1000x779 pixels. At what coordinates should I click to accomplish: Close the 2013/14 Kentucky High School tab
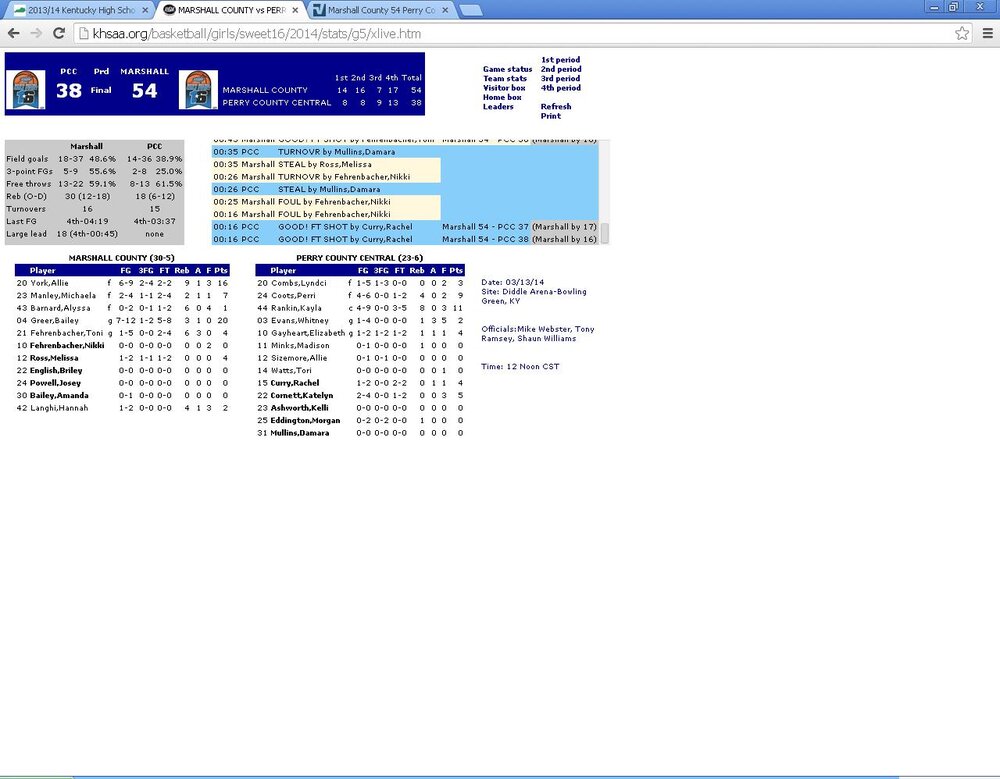coord(145,10)
